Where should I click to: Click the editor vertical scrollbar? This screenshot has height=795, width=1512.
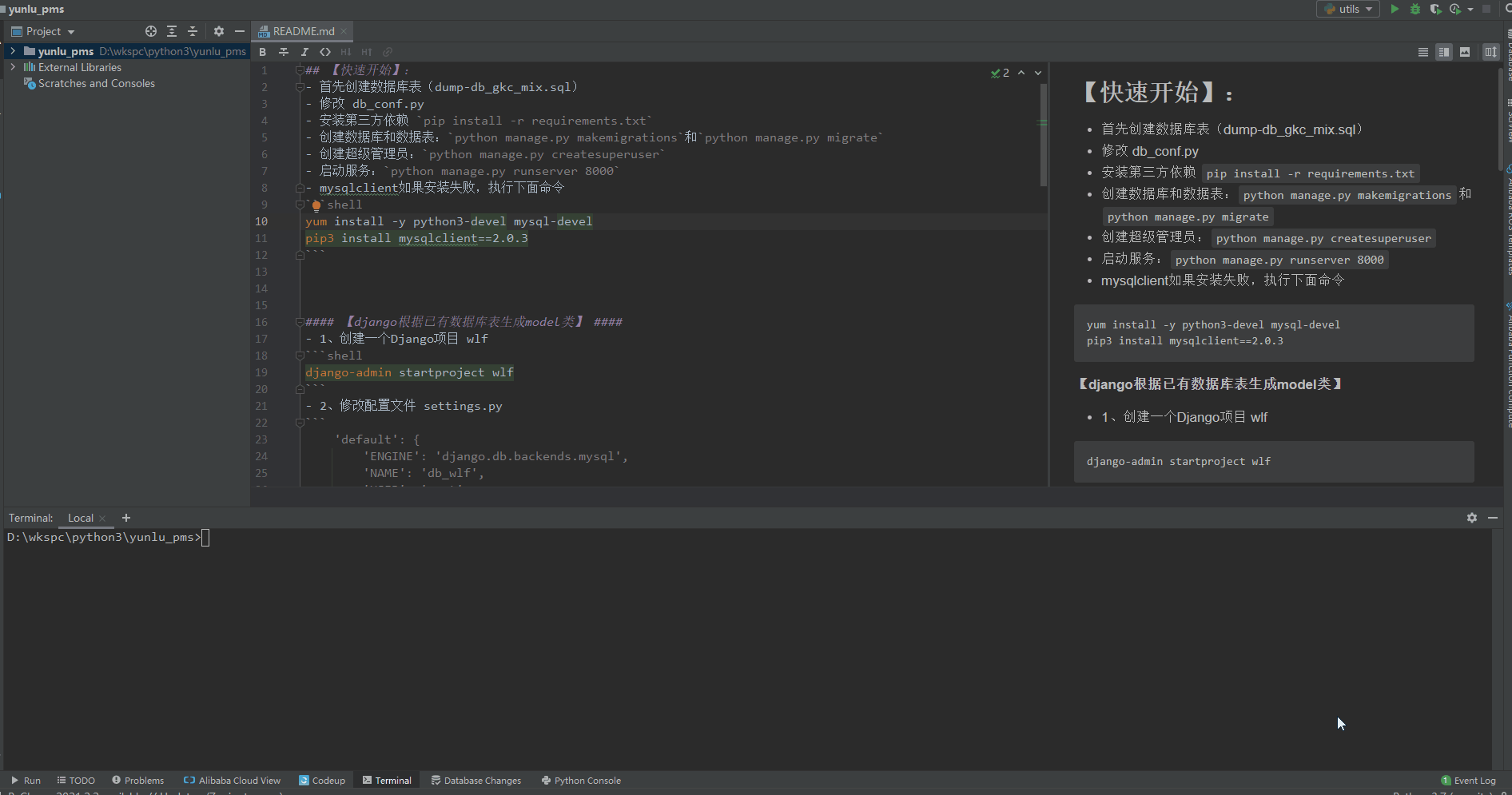tap(1044, 136)
